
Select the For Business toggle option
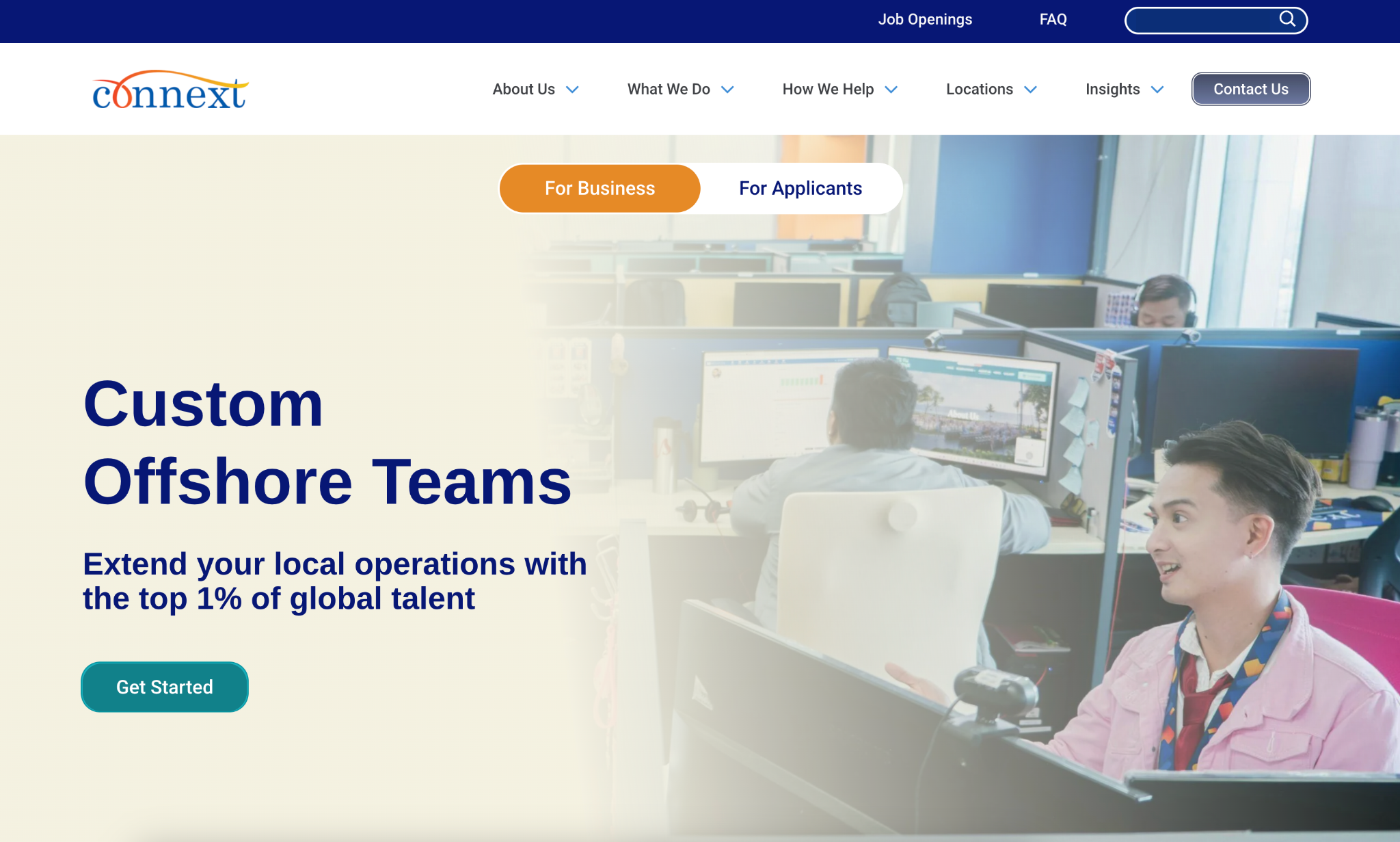(599, 188)
